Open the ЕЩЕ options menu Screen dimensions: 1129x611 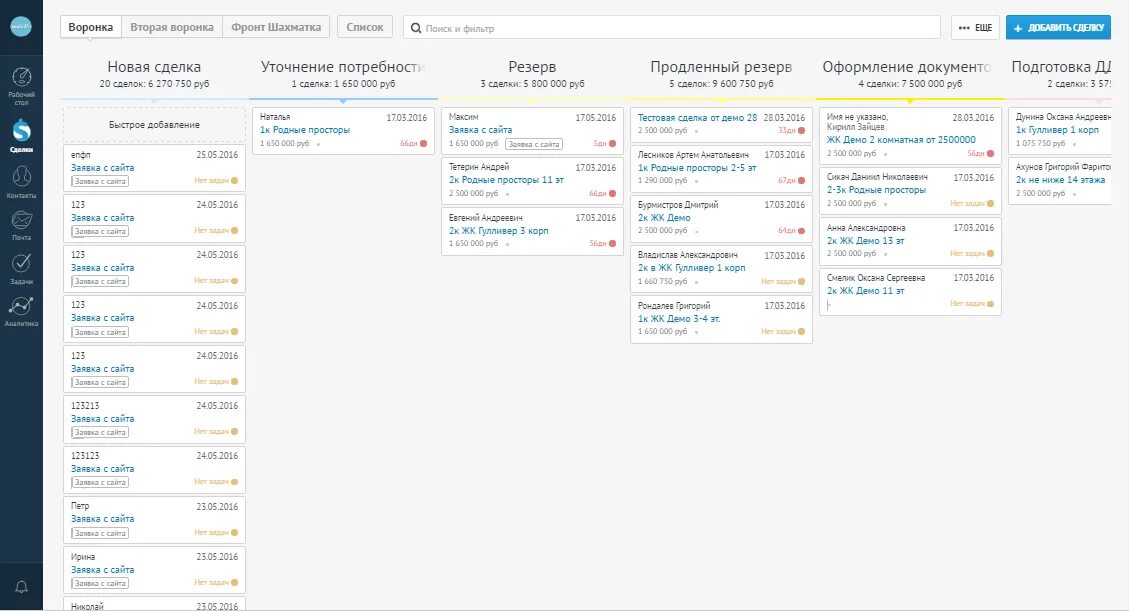[975, 27]
